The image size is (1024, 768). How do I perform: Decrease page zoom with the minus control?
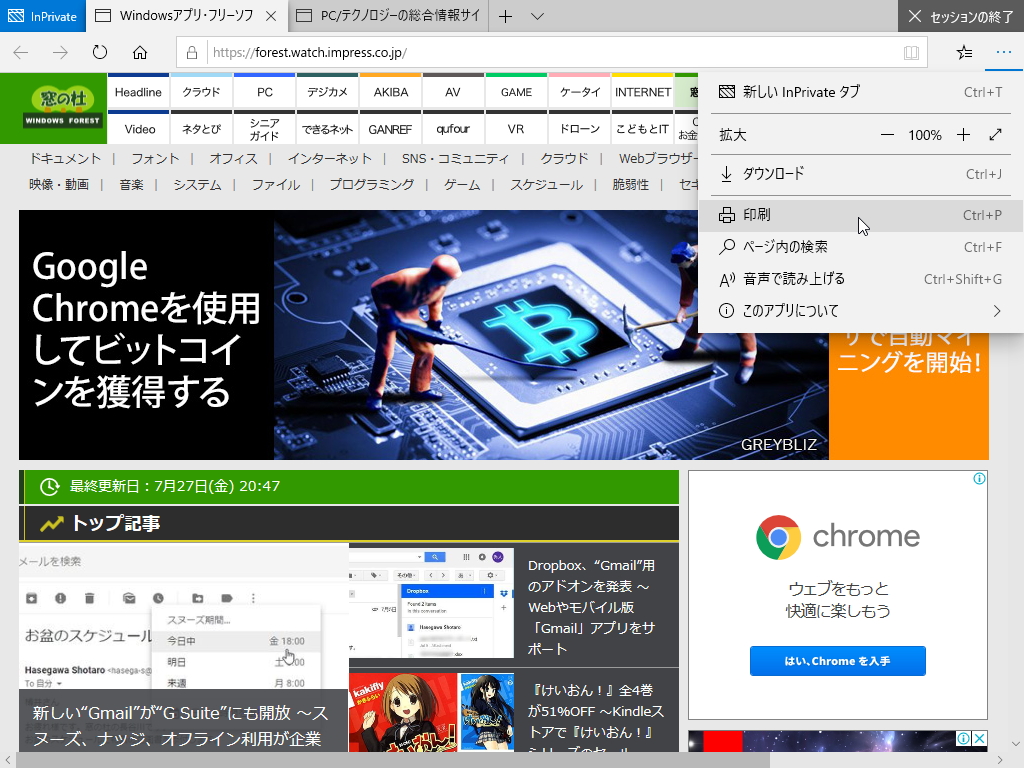point(888,133)
